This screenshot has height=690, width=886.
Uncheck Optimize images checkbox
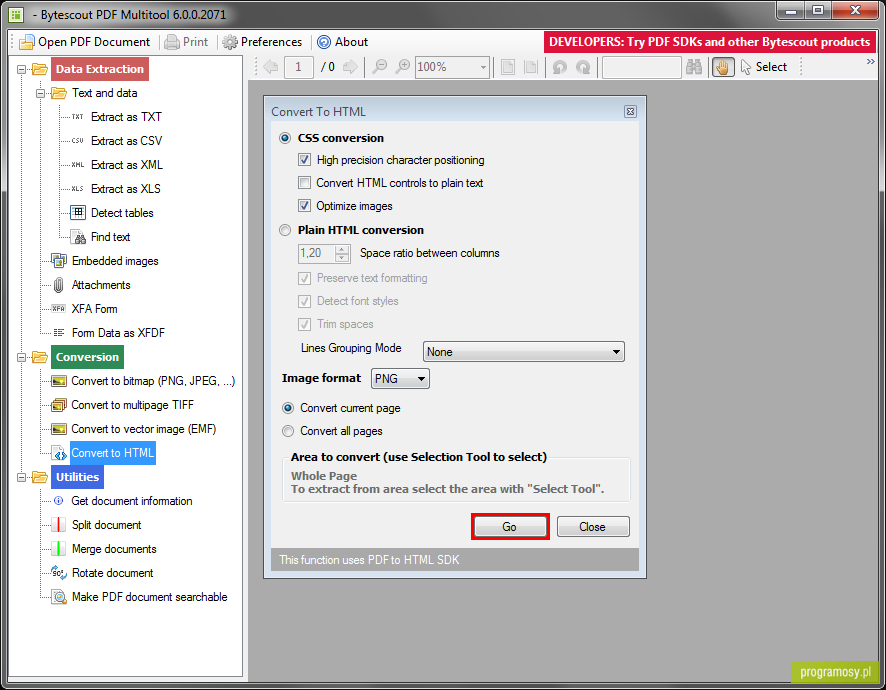305,206
